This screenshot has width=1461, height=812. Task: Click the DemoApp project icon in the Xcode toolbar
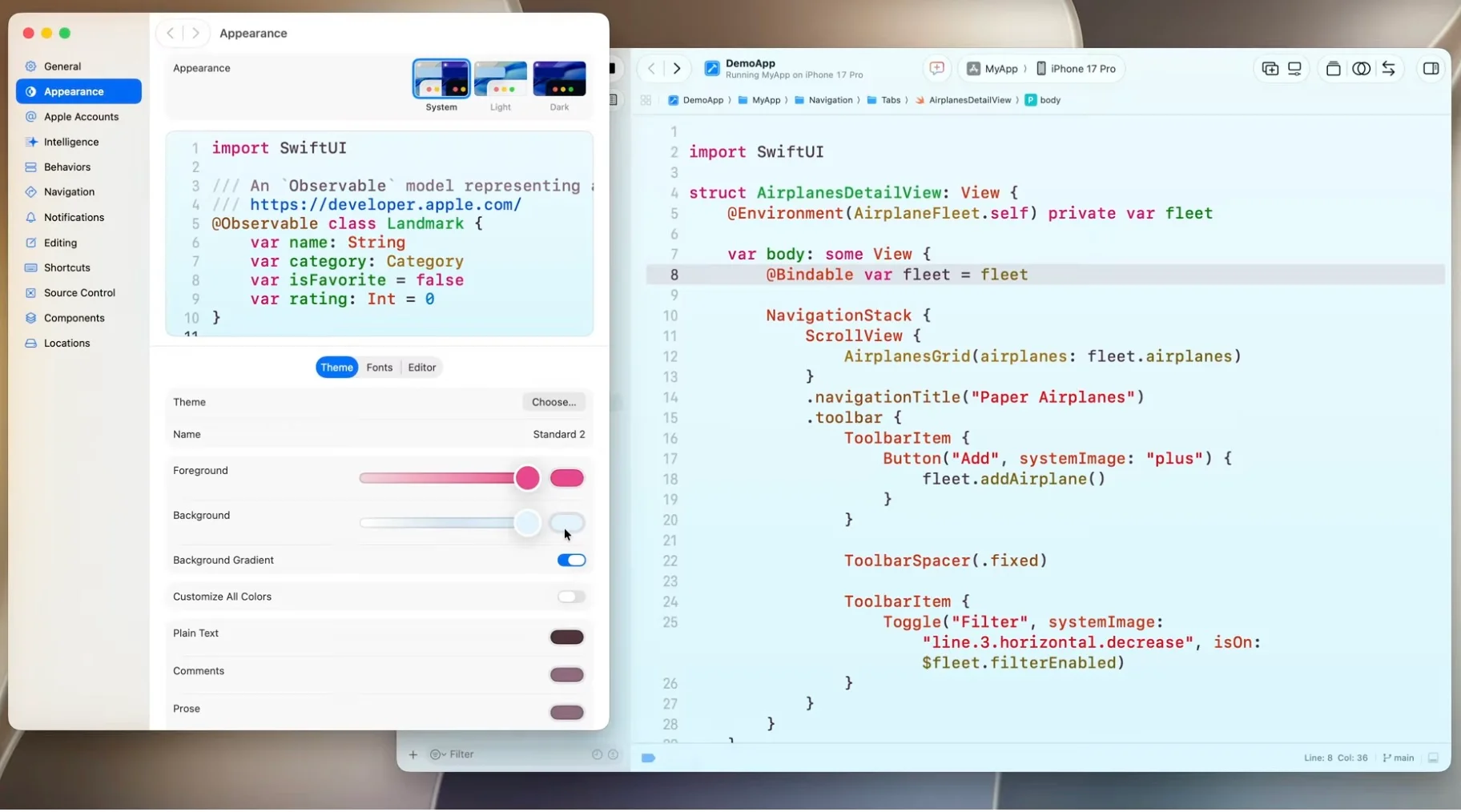711,69
